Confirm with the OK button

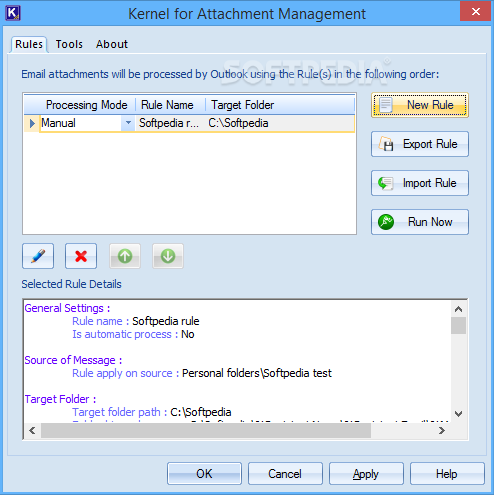point(204,473)
